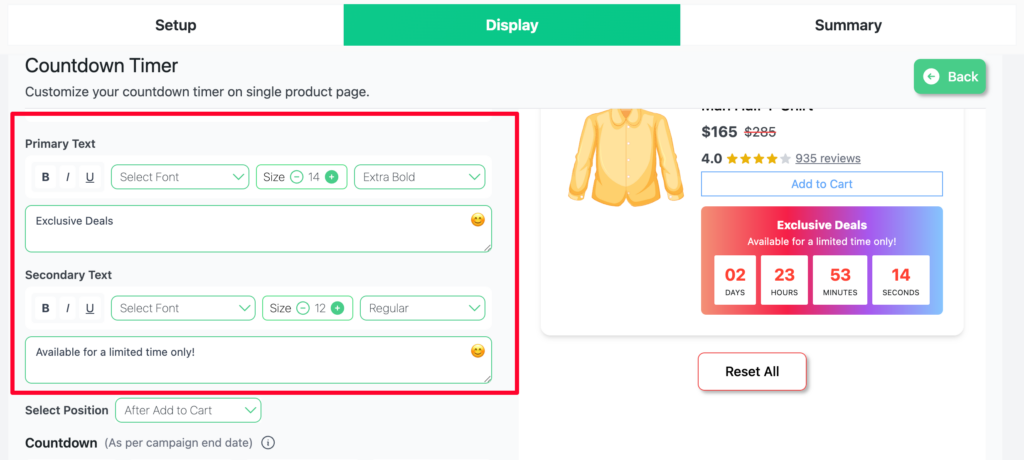Screen dimensions: 1024x460
Task: Decrease Primary Text size with minus icon
Action: [296, 177]
